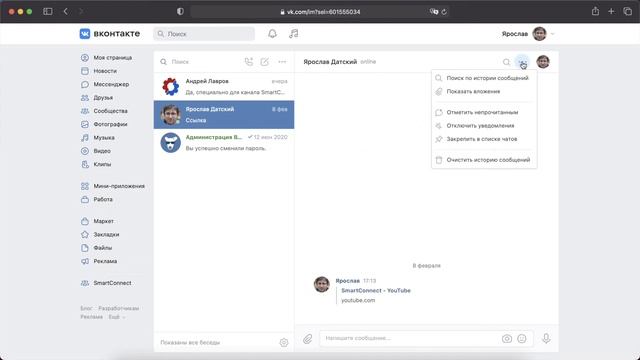
Task: Click the Файлы sidebar icon
Action: (x=84, y=248)
